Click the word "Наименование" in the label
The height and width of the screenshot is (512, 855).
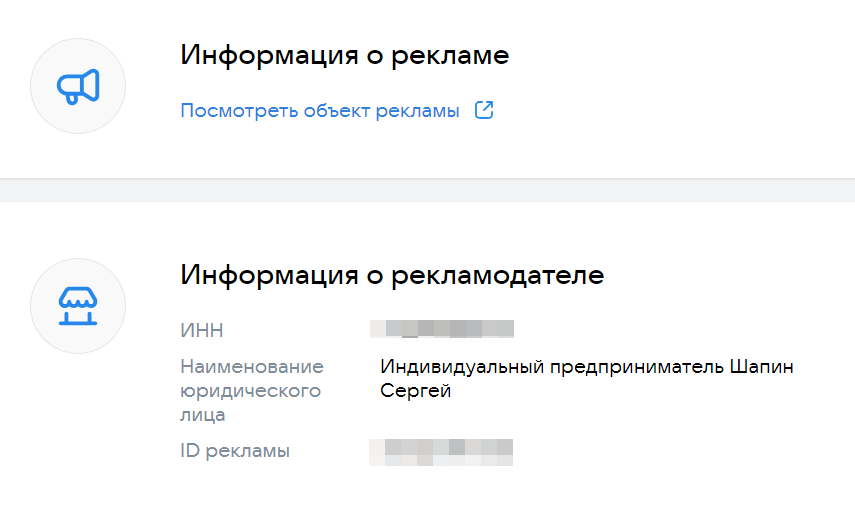(x=252, y=367)
